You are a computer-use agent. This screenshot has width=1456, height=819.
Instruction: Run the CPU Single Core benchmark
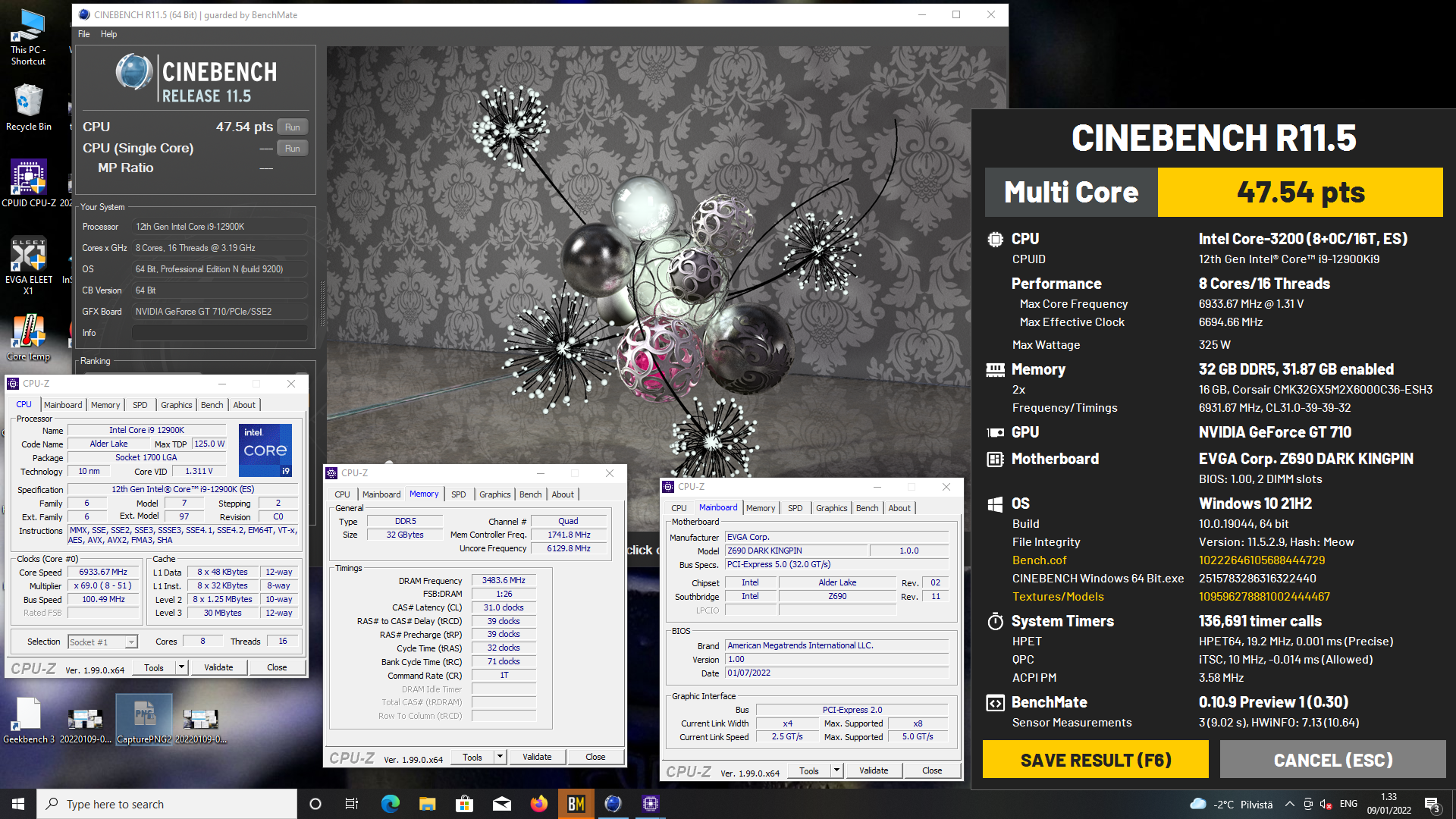pos(292,148)
